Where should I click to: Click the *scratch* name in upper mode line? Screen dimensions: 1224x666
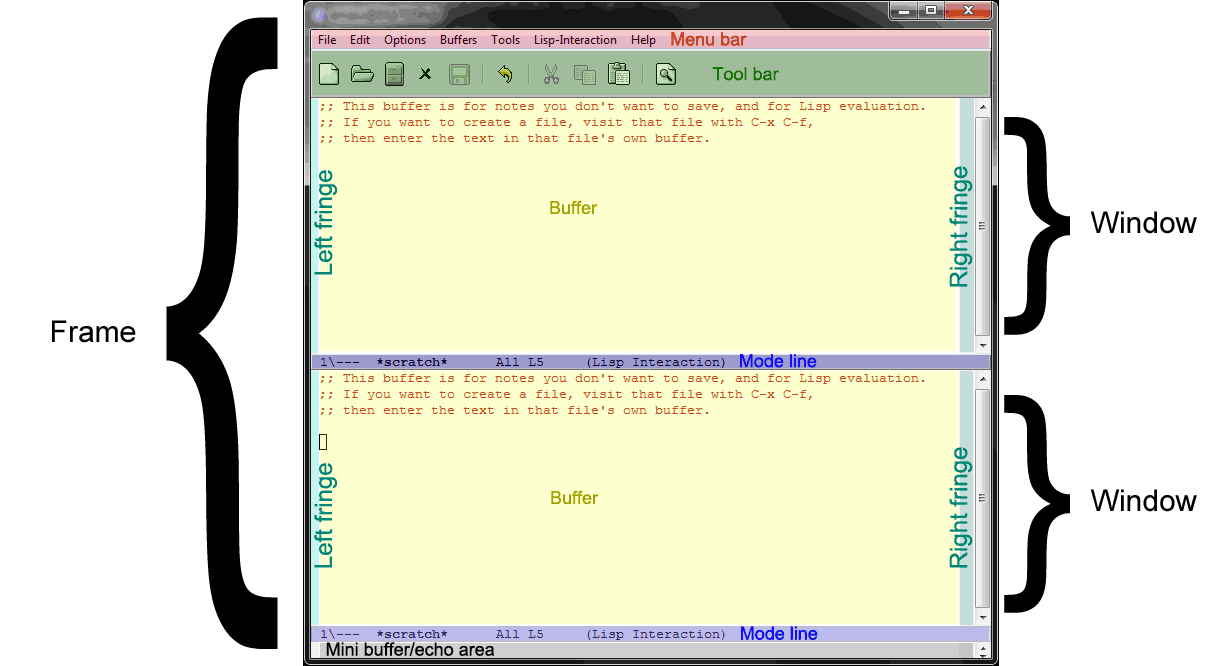coord(411,362)
